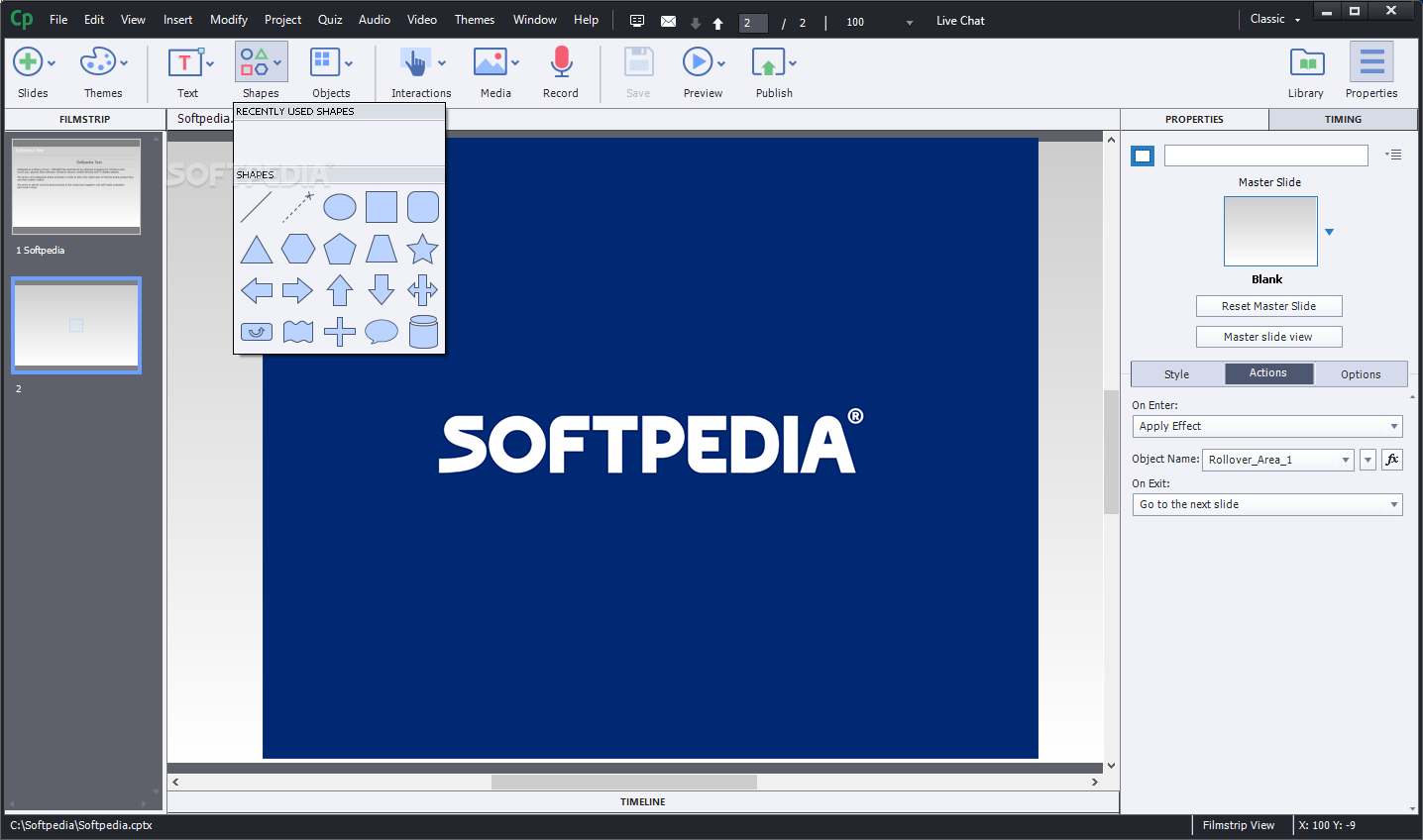Screen dimensions: 1423x840
Task: Click the Record microphone icon
Action: click(561, 62)
